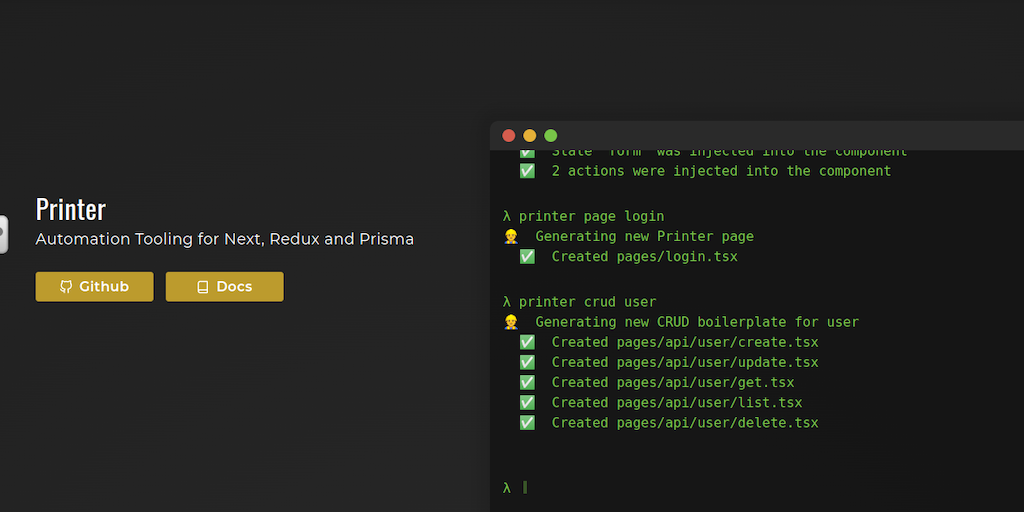The width and height of the screenshot is (1024, 512).
Task: Click the green terminal window dot
Action: click(551, 136)
